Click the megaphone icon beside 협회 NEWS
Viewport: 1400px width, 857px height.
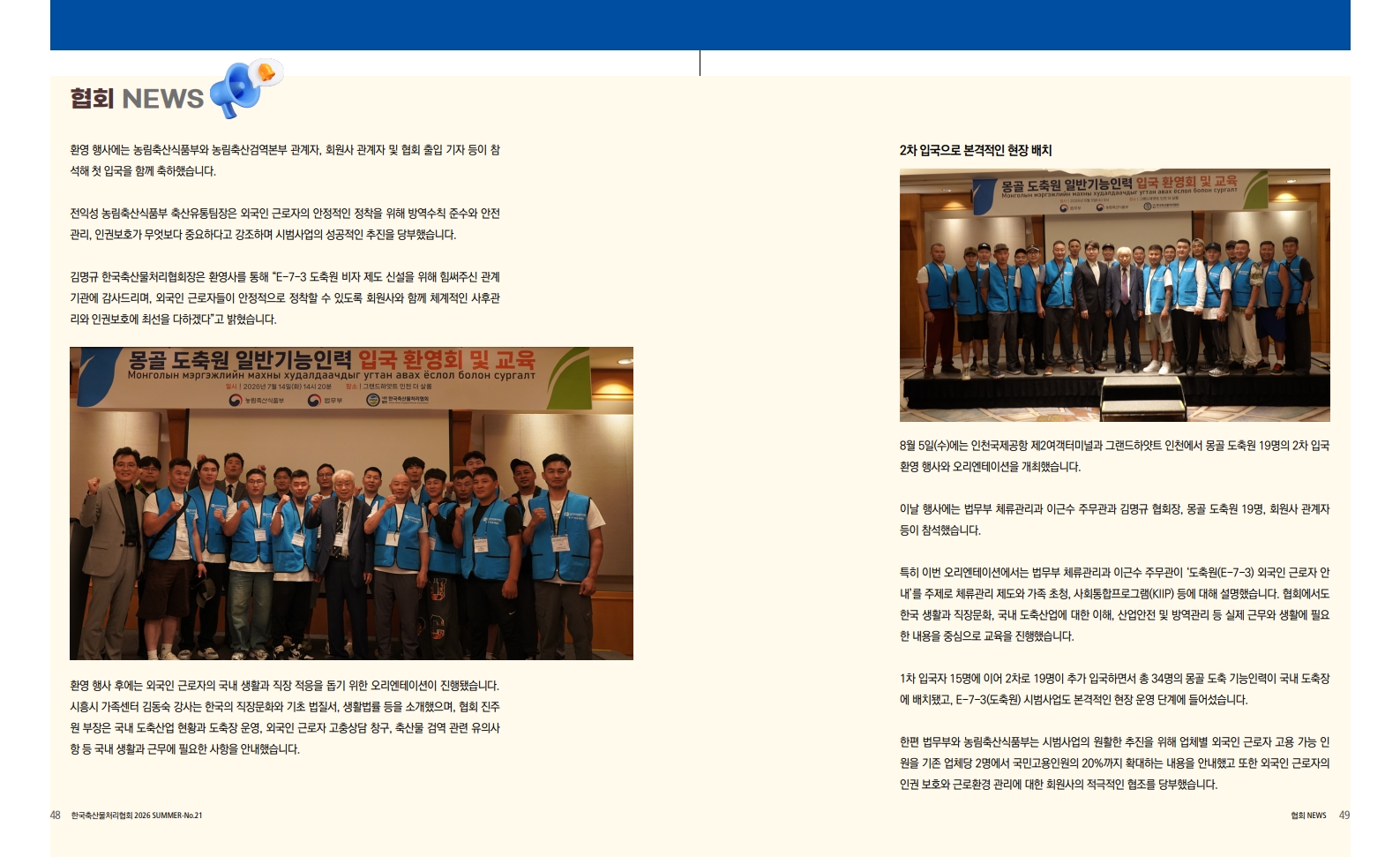238,90
